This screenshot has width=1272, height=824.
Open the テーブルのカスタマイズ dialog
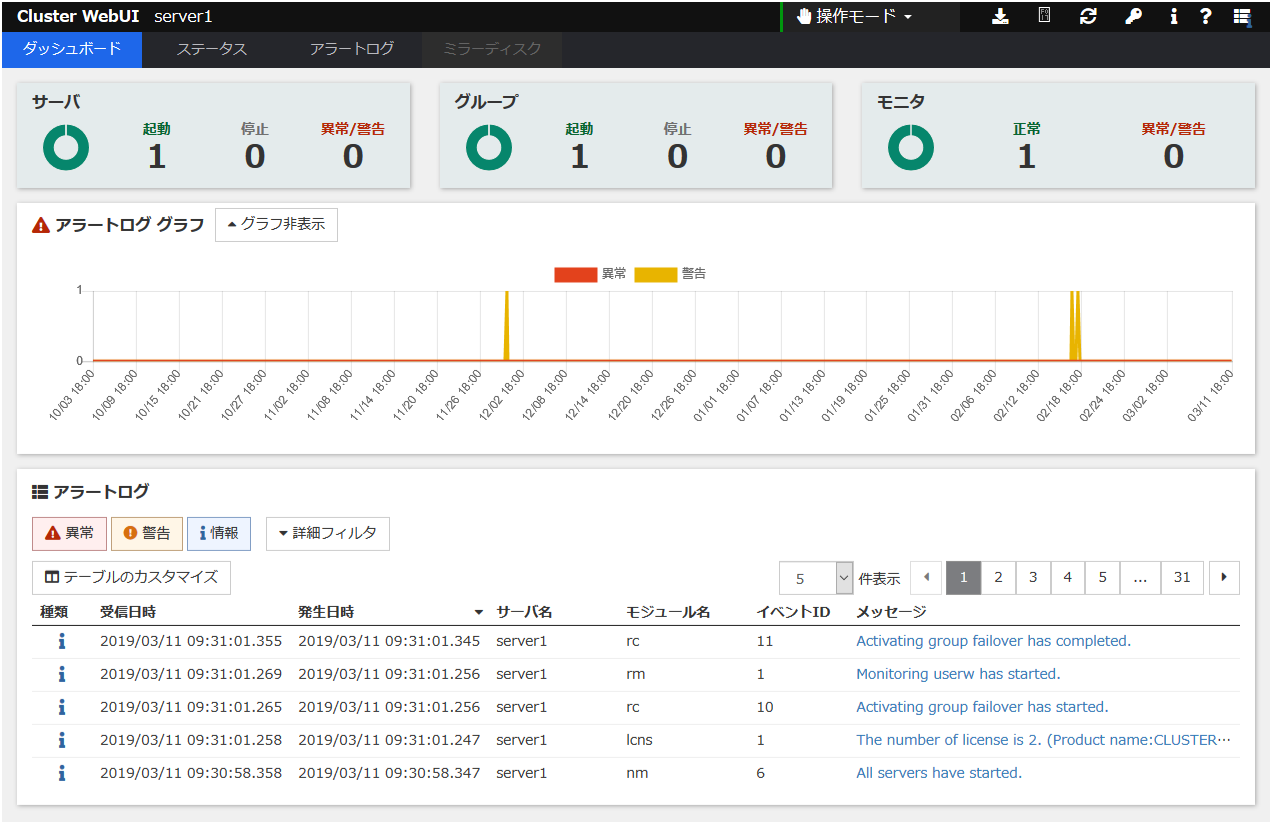tap(130, 578)
